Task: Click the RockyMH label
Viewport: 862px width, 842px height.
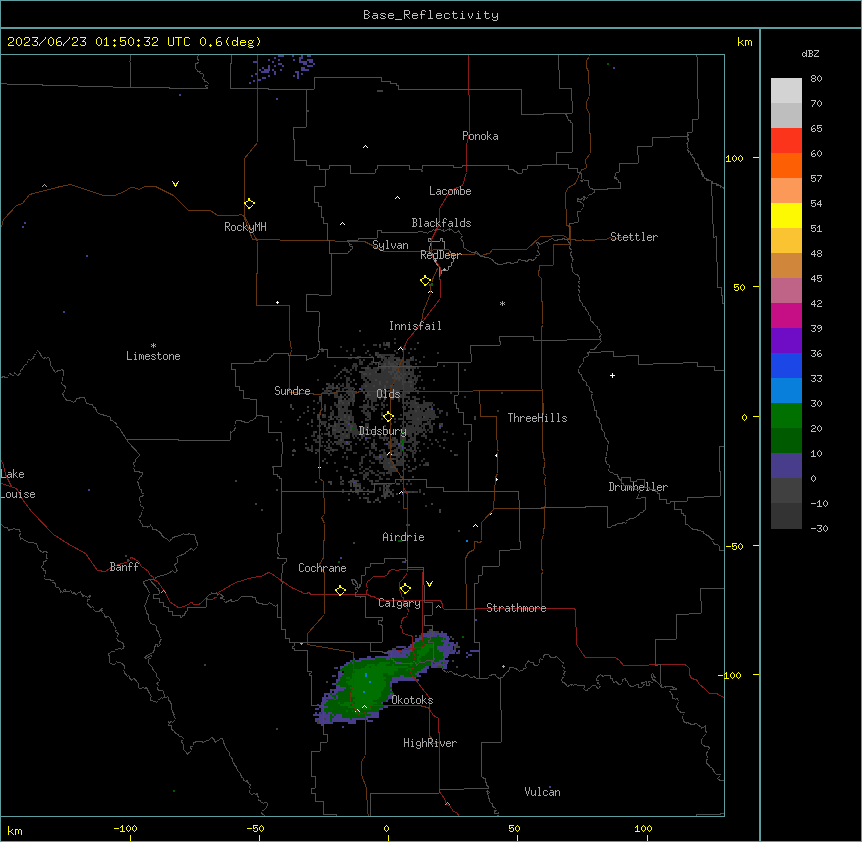Action: (x=245, y=227)
